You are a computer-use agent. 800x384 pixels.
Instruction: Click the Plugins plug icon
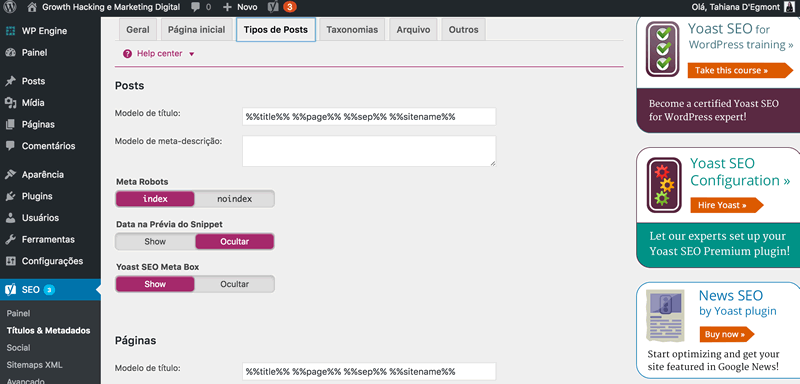coord(10,196)
